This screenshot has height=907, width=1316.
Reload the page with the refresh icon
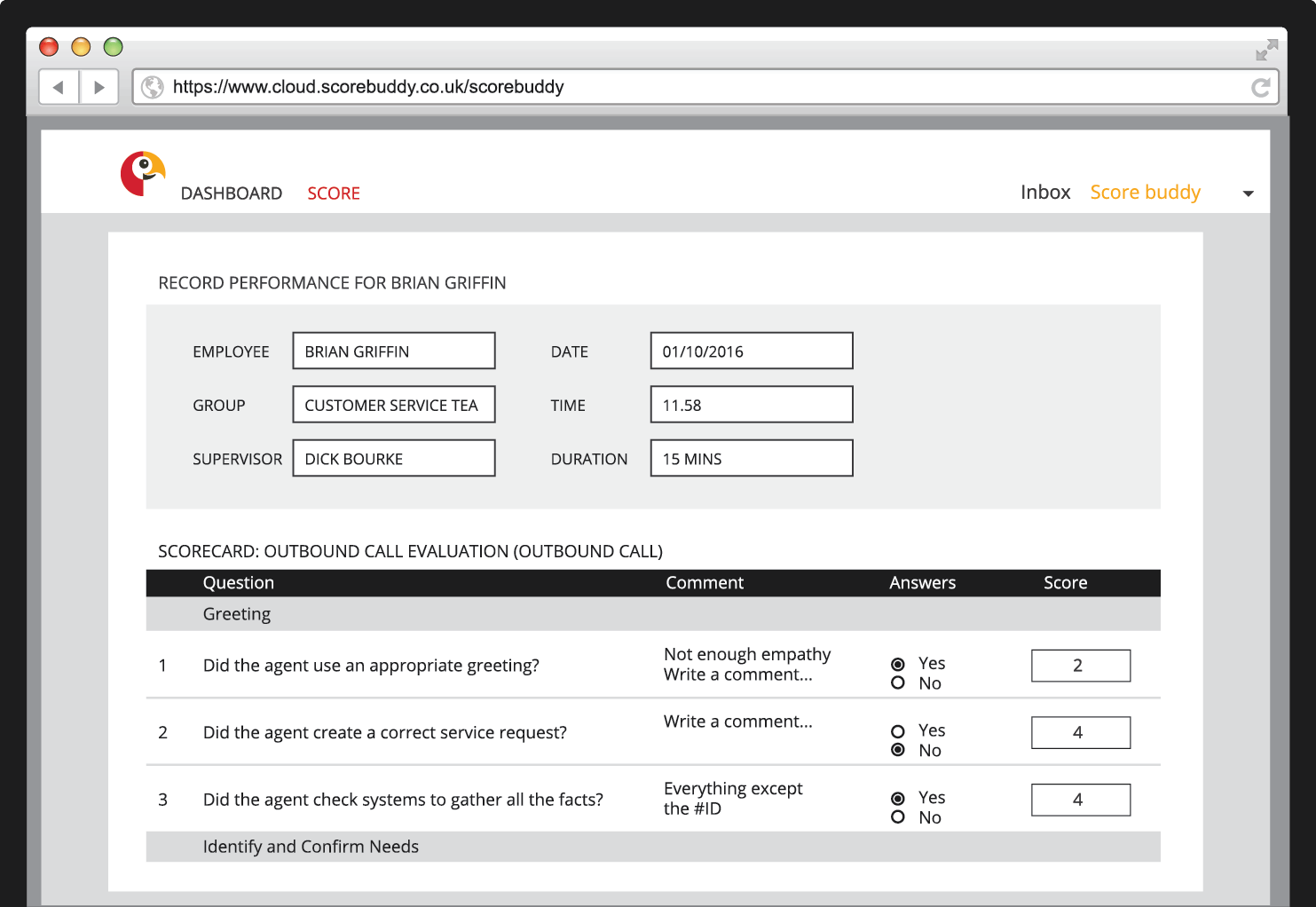pyautogui.click(x=1260, y=87)
